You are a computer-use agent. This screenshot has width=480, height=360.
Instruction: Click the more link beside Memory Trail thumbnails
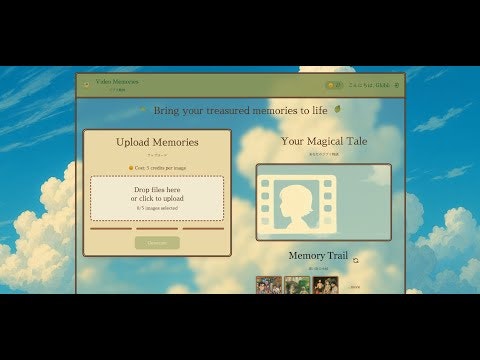coord(354,287)
